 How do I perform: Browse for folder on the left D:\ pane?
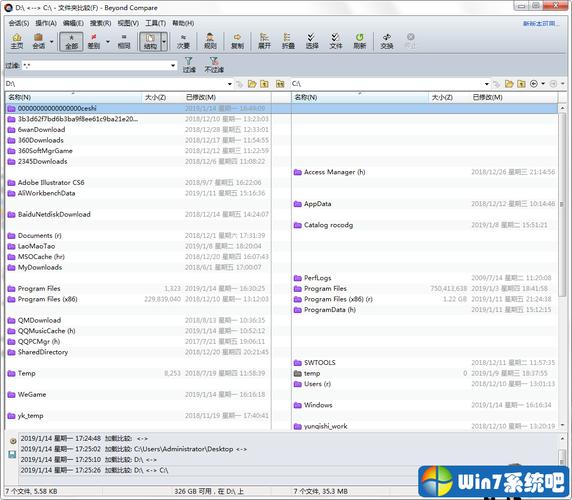coord(252,84)
